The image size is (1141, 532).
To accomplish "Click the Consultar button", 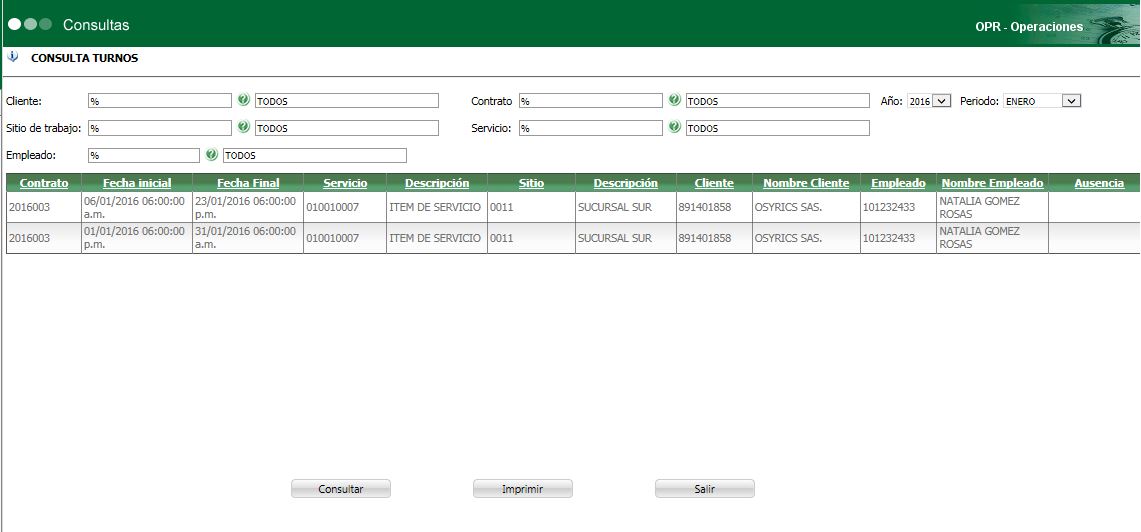I will coord(341,489).
